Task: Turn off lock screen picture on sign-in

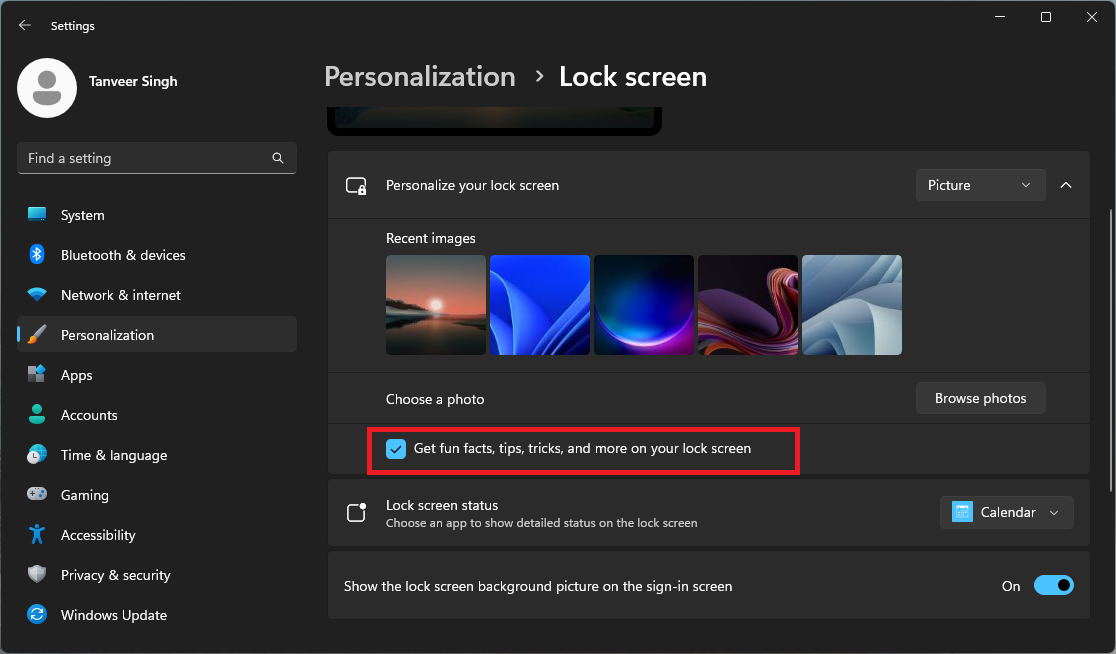Action: [x=1054, y=585]
